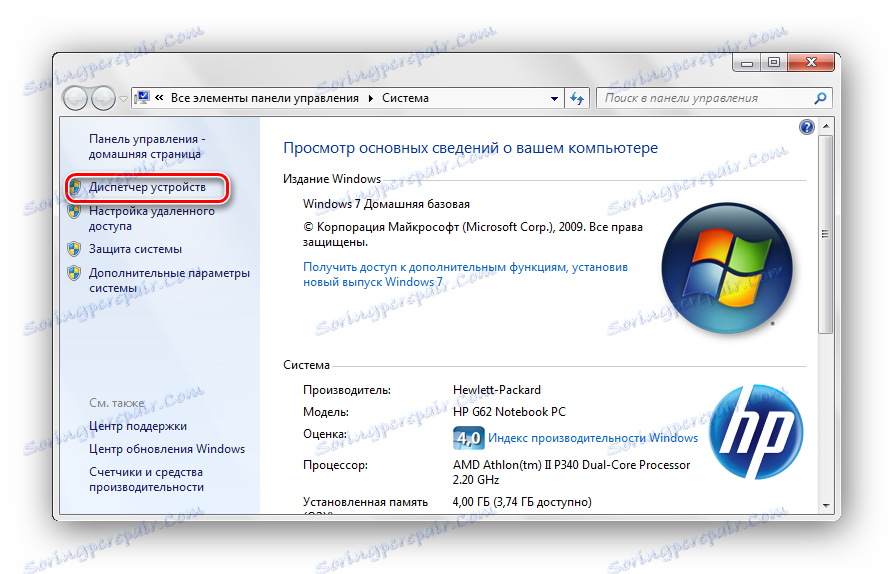Expand arrow after Все элементы панели управления
Viewport: 894px width, 574px height.
coord(371,99)
